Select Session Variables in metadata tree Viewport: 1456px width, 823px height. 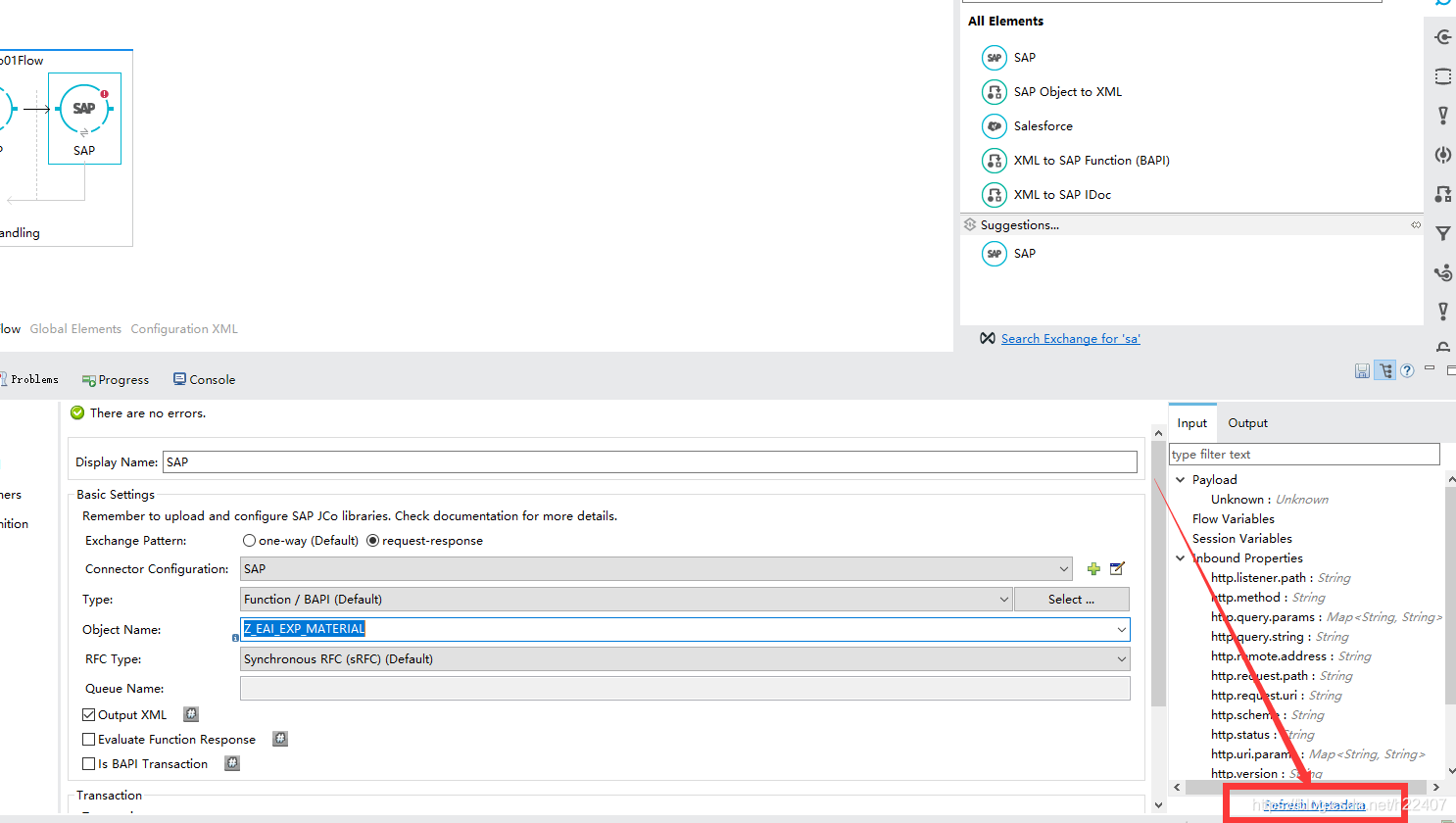(x=1241, y=539)
